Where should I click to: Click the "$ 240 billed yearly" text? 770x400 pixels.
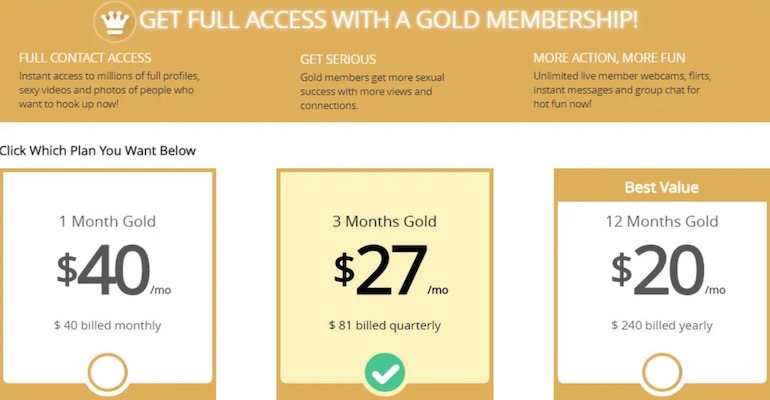click(x=660, y=325)
